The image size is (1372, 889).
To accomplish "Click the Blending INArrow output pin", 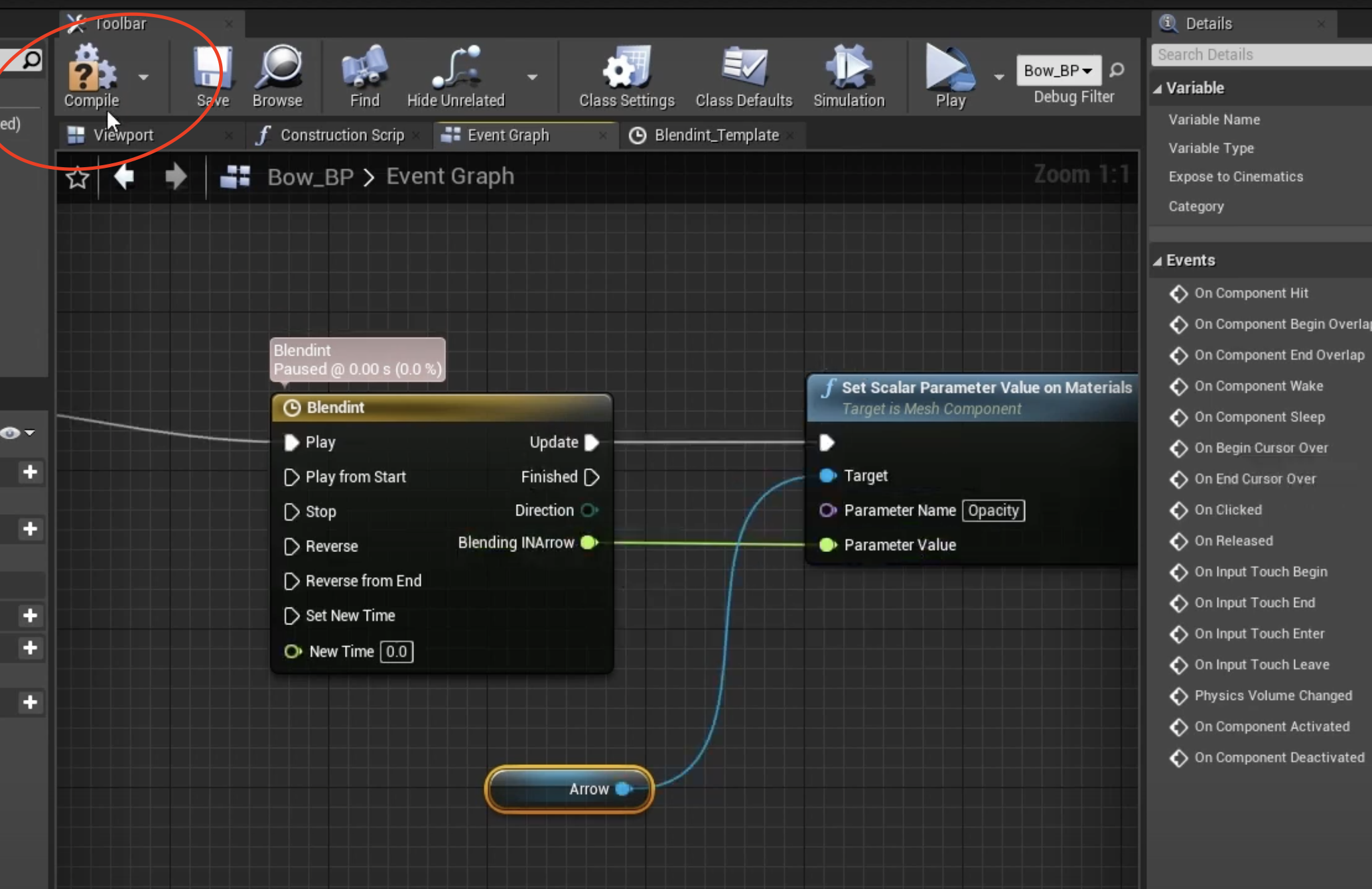I will [589, 543].
